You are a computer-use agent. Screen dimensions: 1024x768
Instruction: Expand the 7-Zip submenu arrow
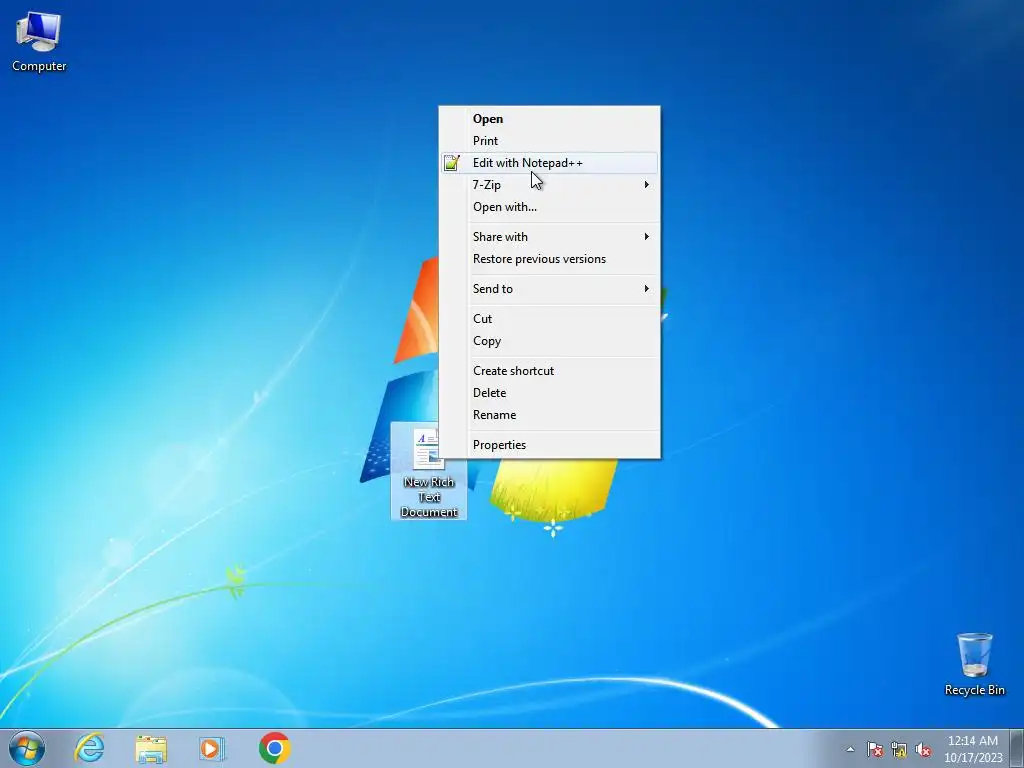click(x=647, y=185)
